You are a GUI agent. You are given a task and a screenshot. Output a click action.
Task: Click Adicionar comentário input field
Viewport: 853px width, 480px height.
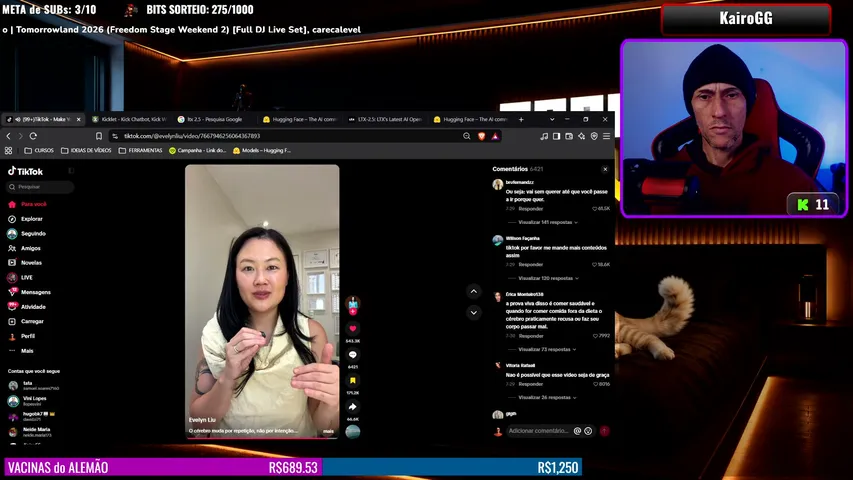(539, 431)
